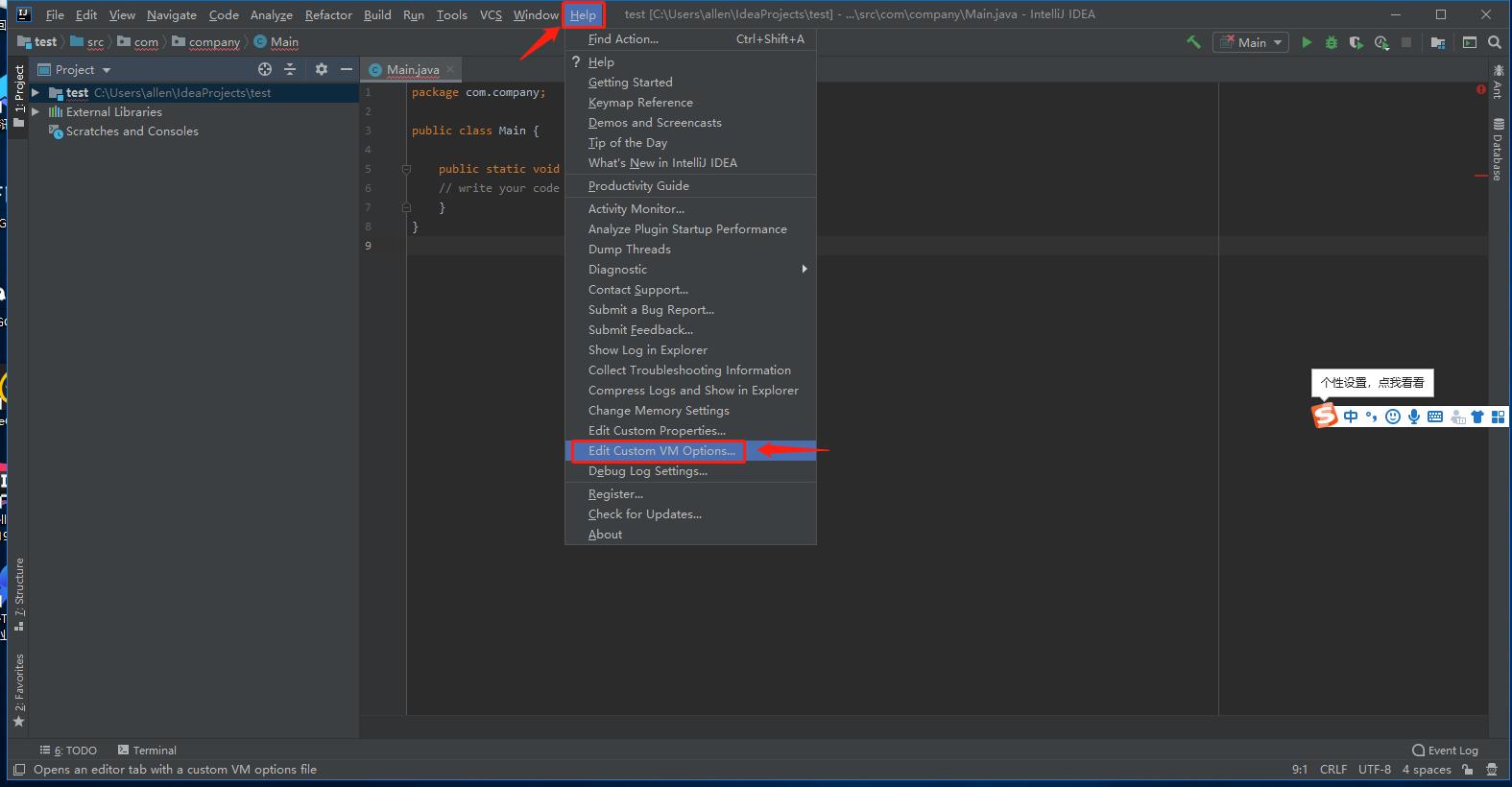
Task: Run Main with the green play button
Action: (x=1307, y=42)
